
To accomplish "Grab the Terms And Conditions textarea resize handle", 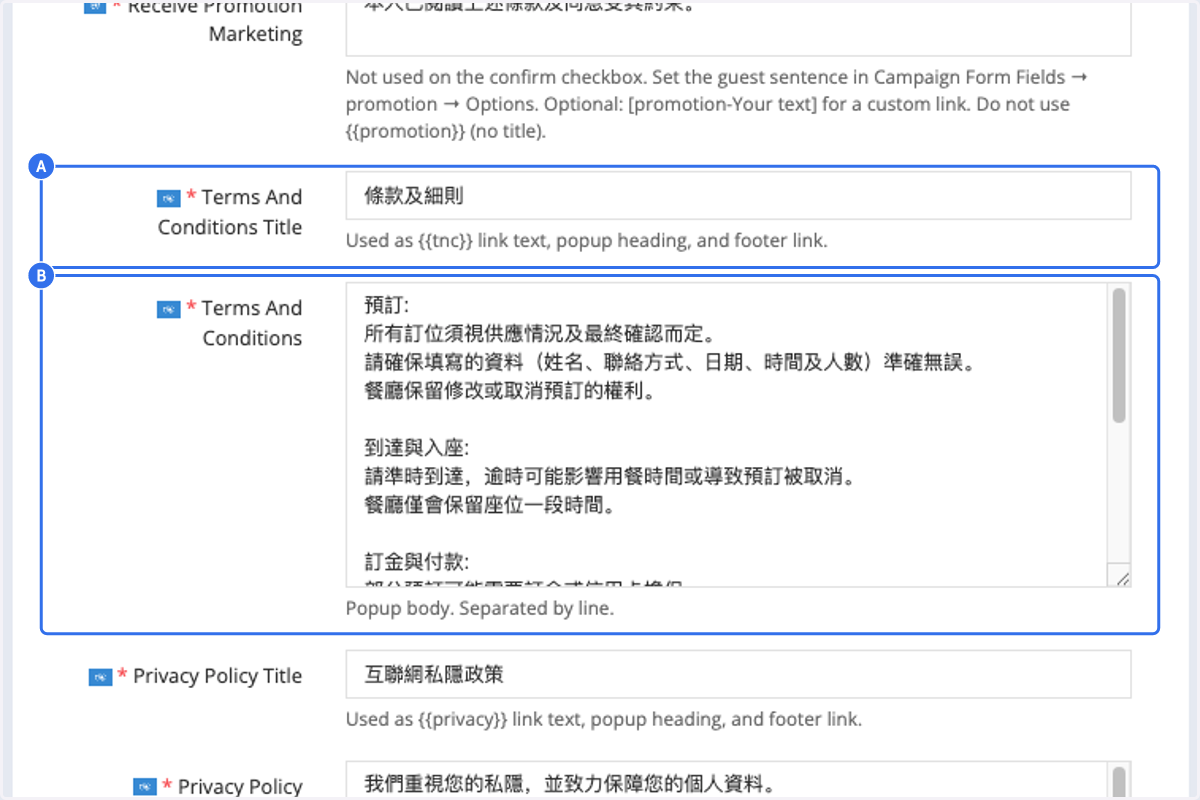I will (x=1122, y=578).
